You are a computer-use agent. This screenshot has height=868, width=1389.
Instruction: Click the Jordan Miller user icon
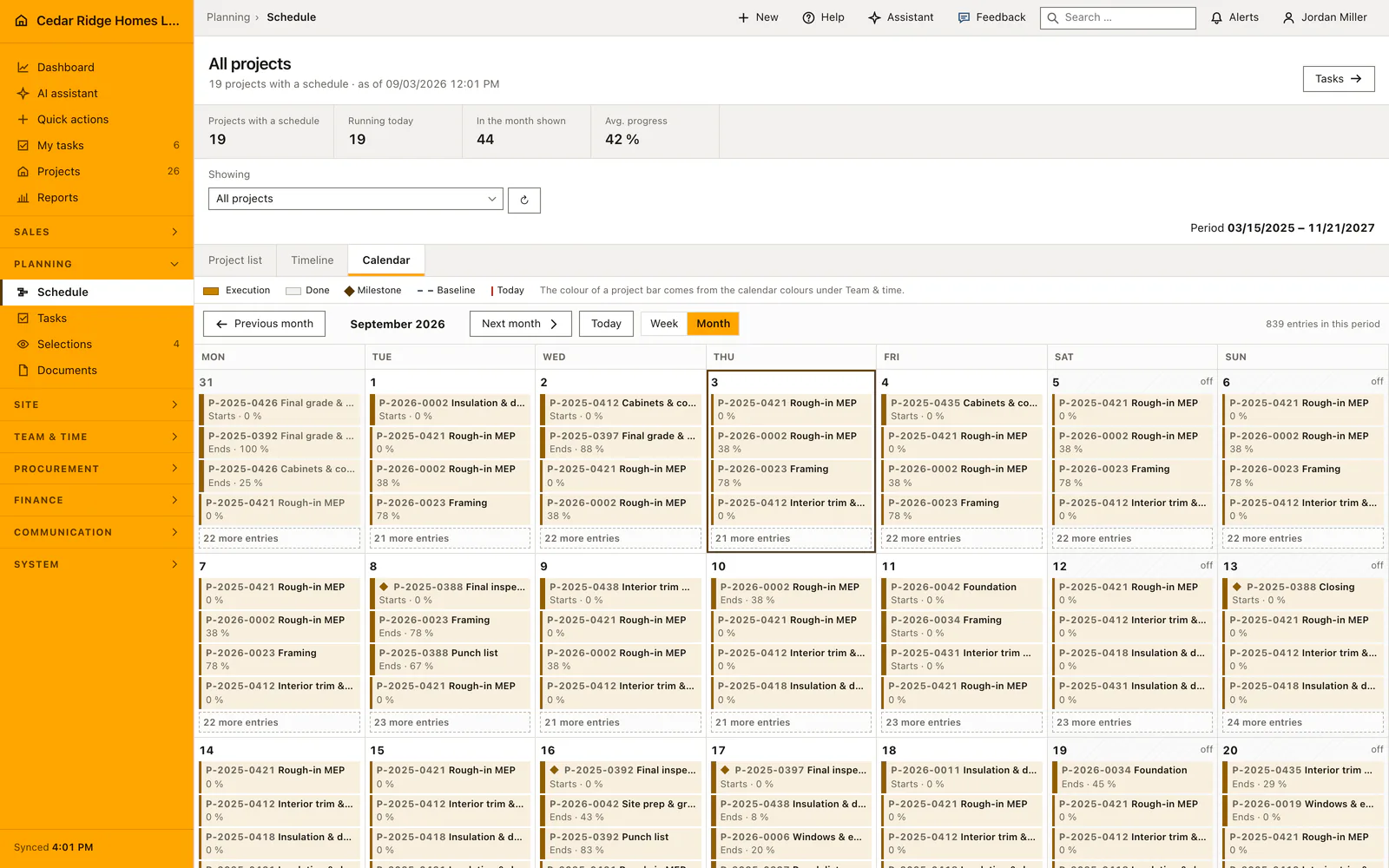tap(1288, 17)
